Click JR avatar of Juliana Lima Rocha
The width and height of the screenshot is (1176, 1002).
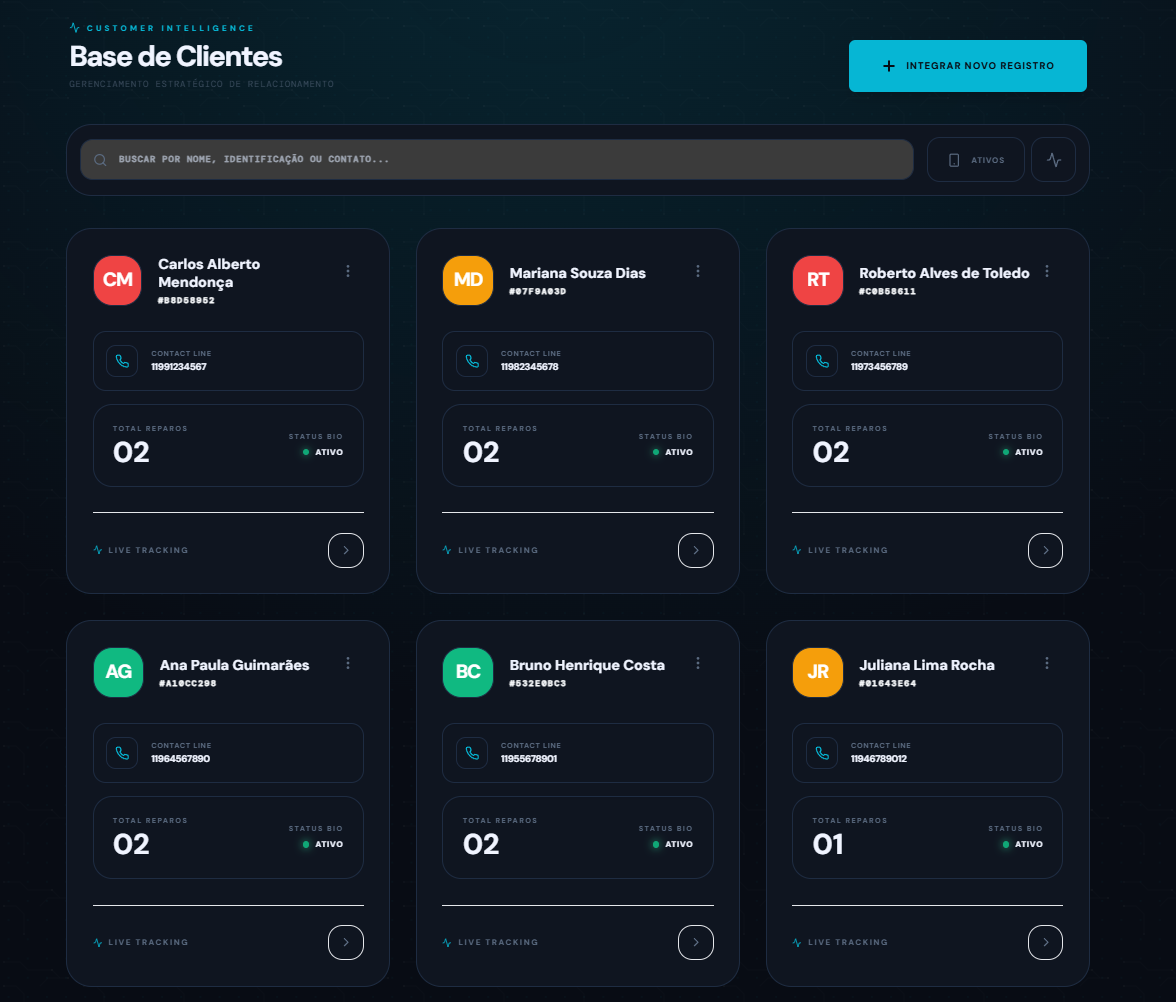(818, 672)
